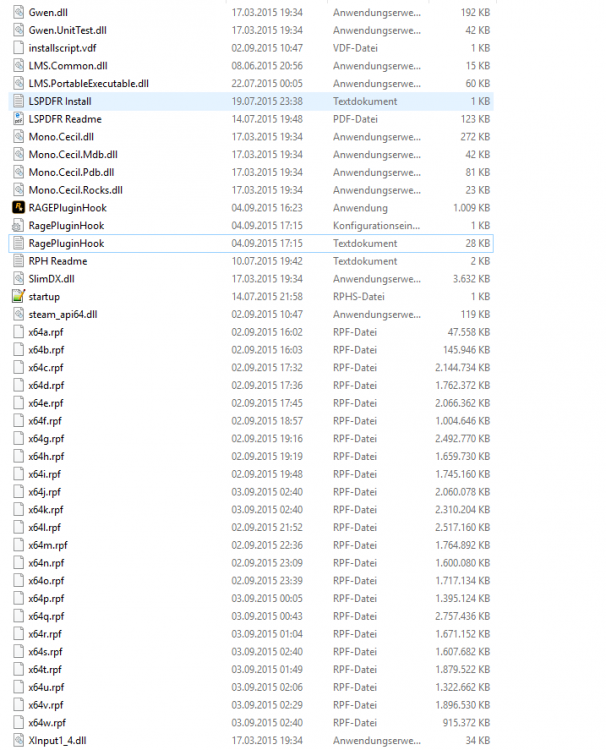Click the x64a.rpf file icon

pyautogui.click(x=18, y=332)
